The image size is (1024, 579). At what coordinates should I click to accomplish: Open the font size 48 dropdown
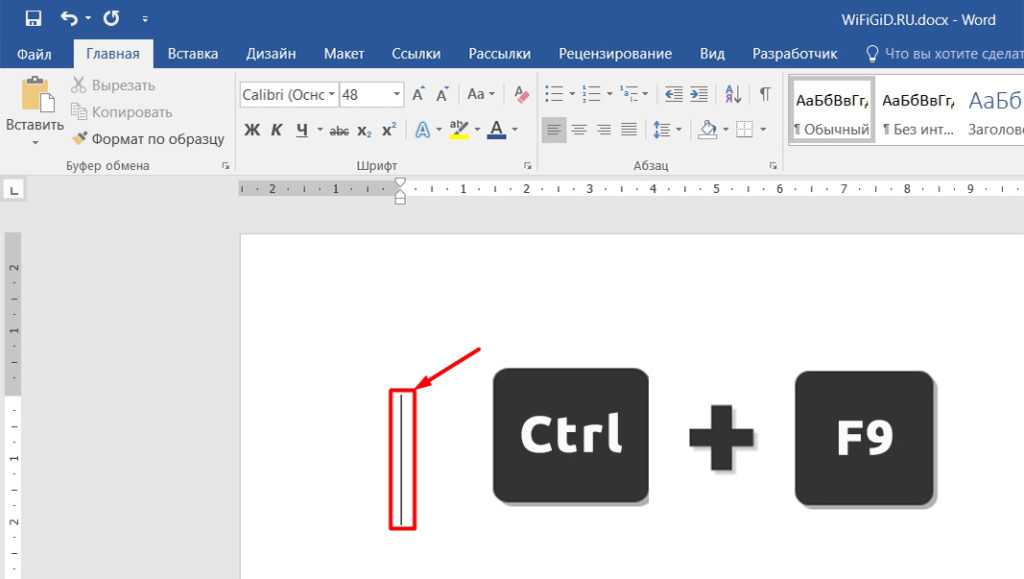point(397,95)
